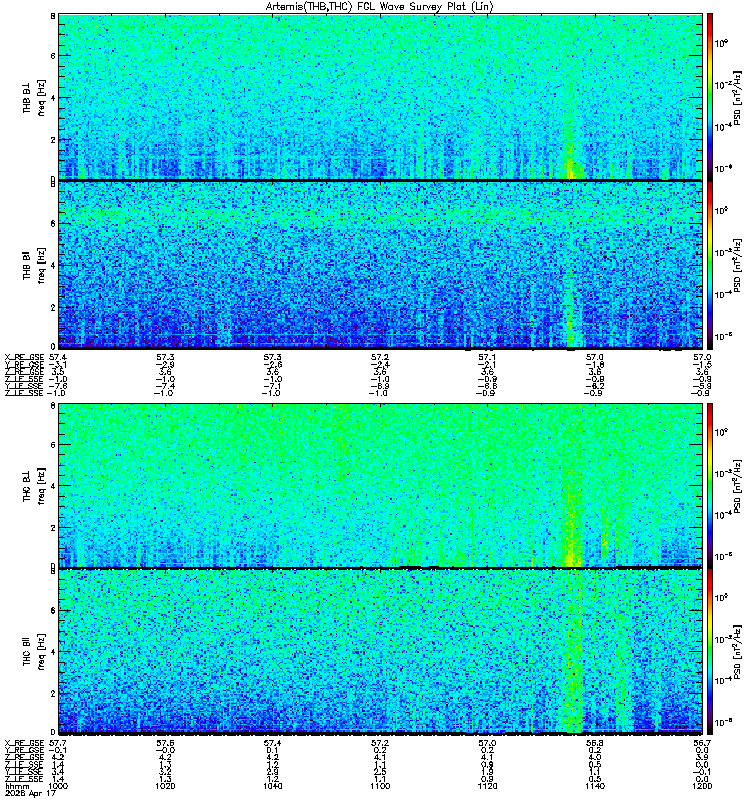Select the 1140 time tick label
750x800 pixels.
pos(595,786)
